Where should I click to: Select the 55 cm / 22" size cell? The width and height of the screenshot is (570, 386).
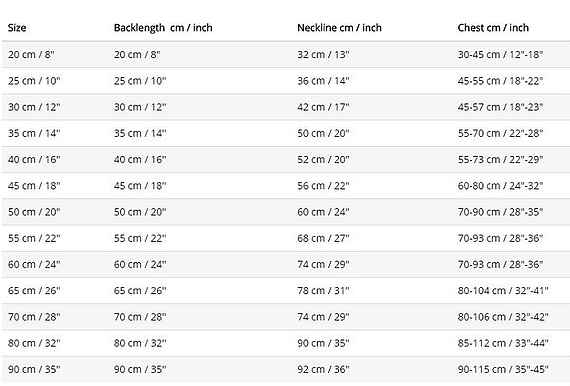click(x=34, y=238)
